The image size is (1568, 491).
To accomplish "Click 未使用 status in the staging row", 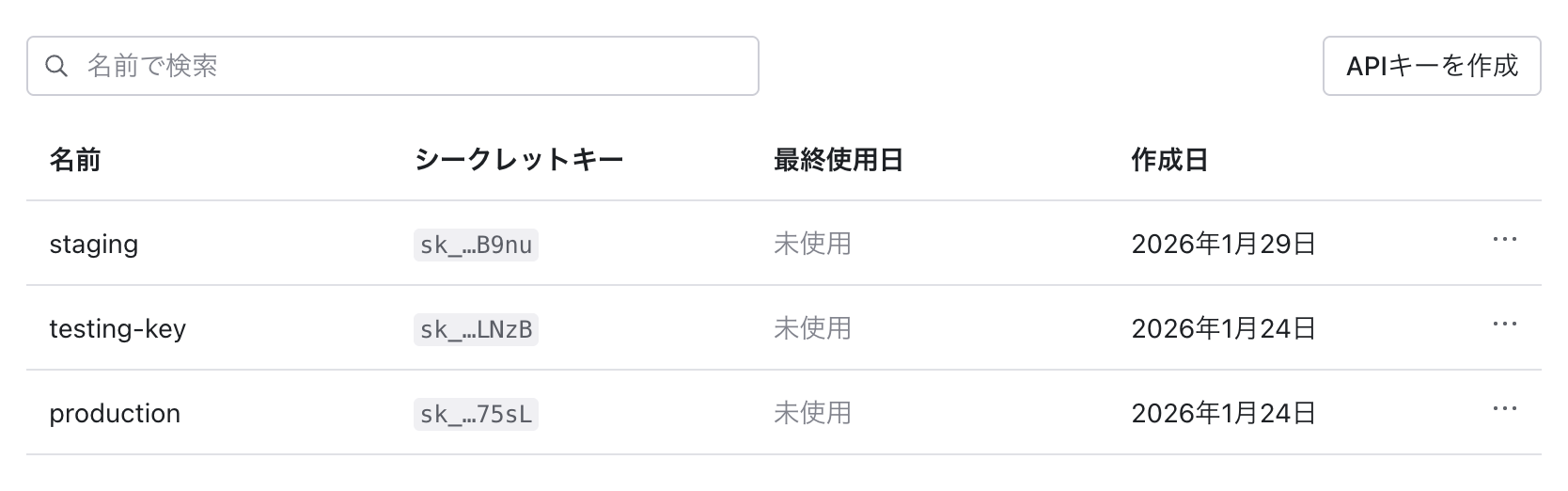I will (812, 245).
